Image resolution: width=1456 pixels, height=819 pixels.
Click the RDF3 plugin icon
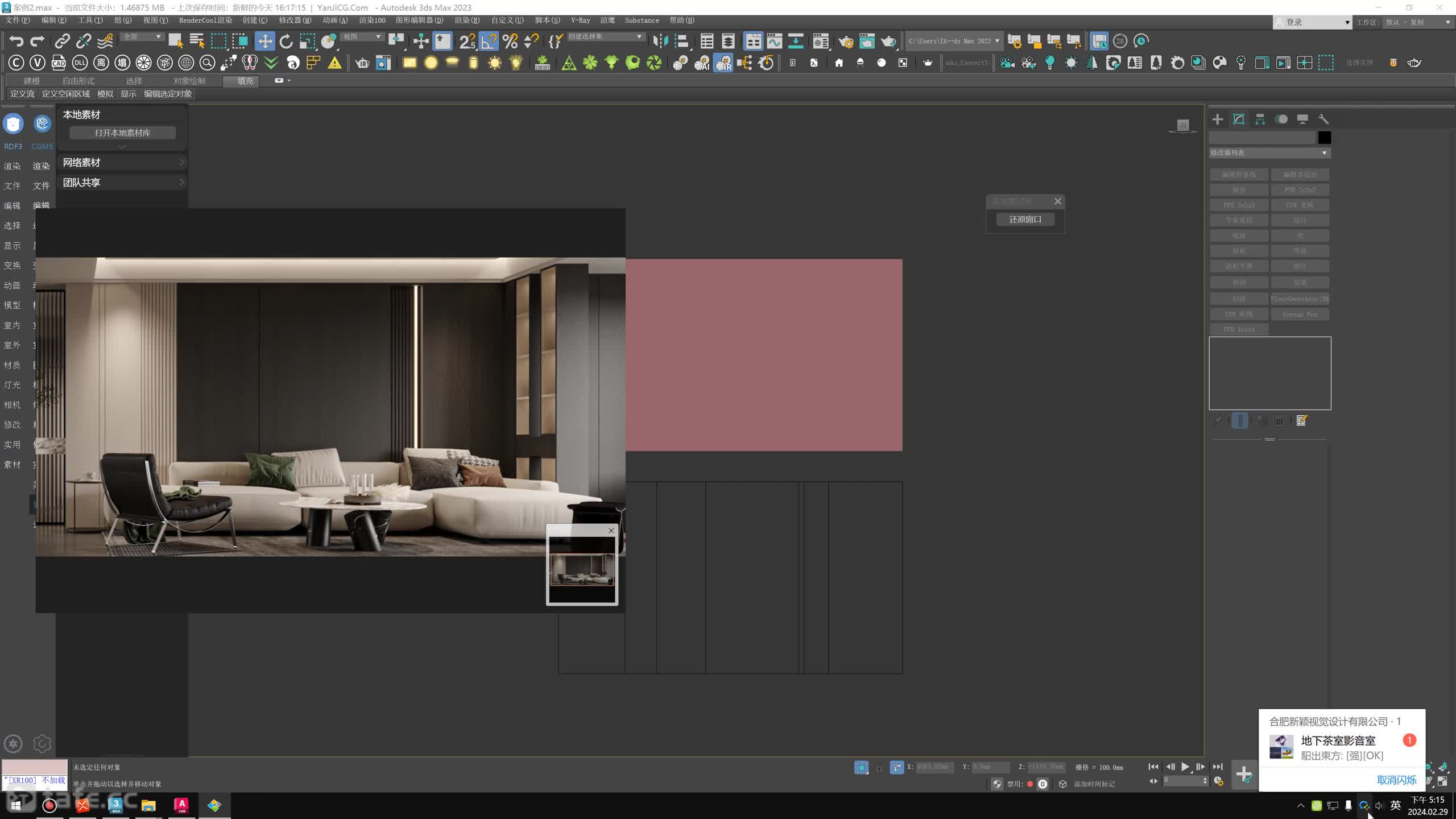(13, 124)
